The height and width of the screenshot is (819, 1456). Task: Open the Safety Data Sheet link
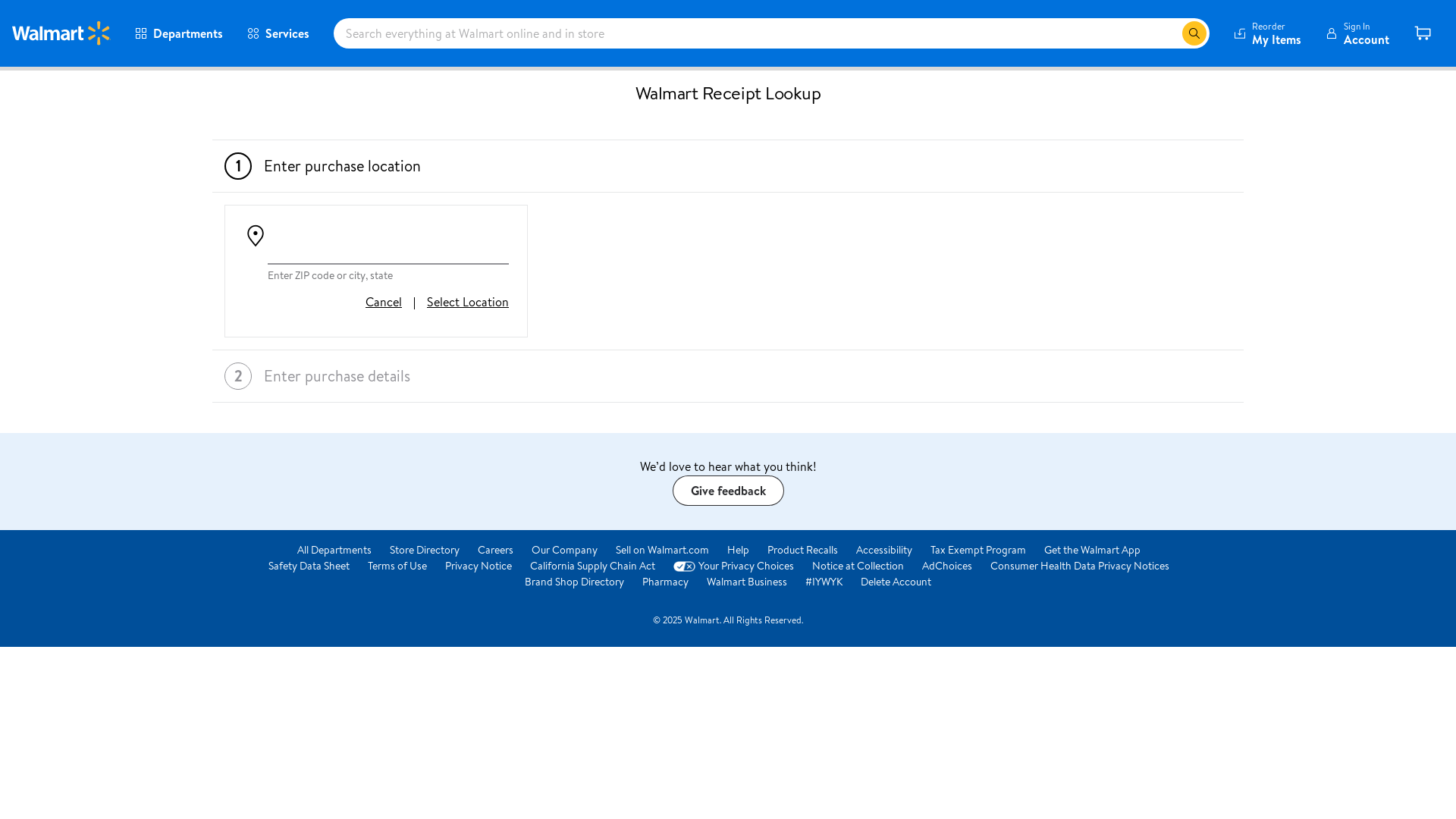pos(309,566)
